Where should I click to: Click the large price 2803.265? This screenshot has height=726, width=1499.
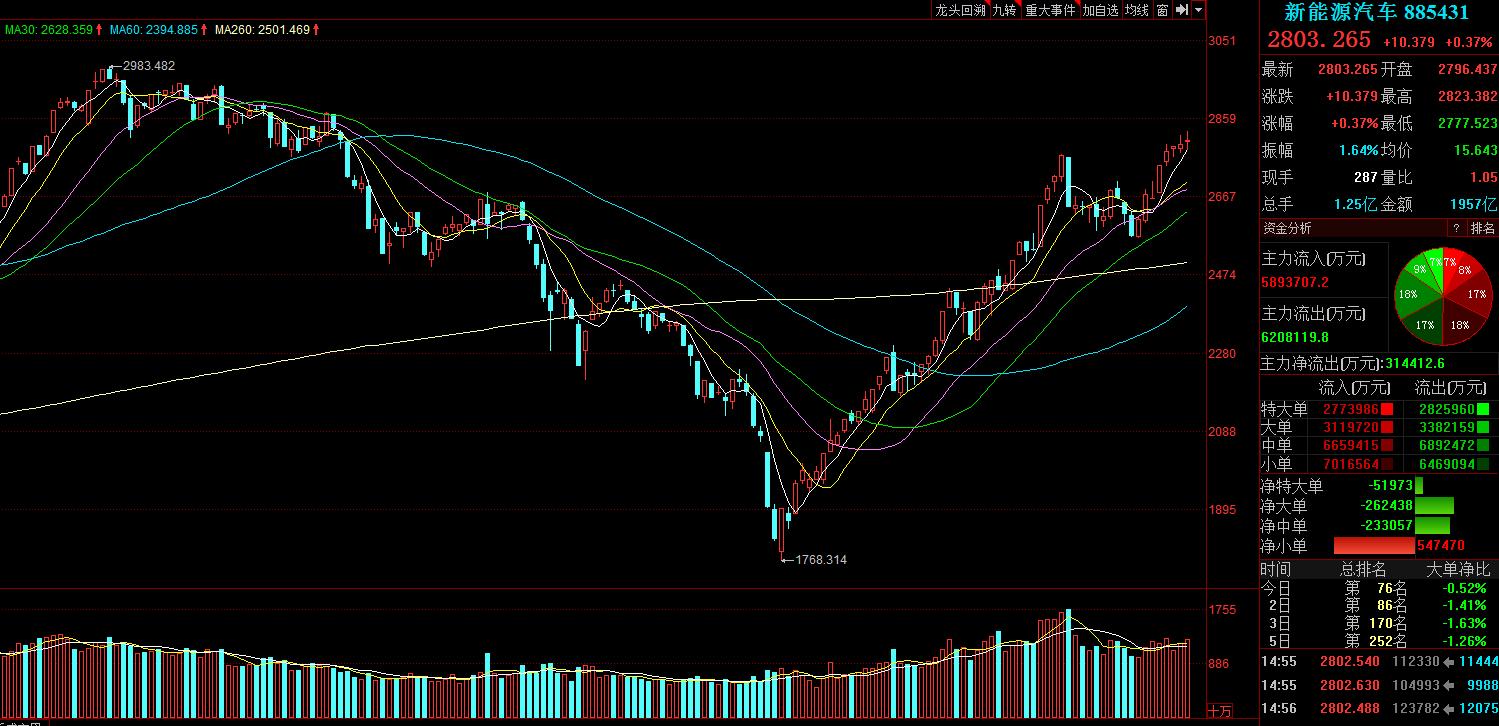pos(1320,40)
